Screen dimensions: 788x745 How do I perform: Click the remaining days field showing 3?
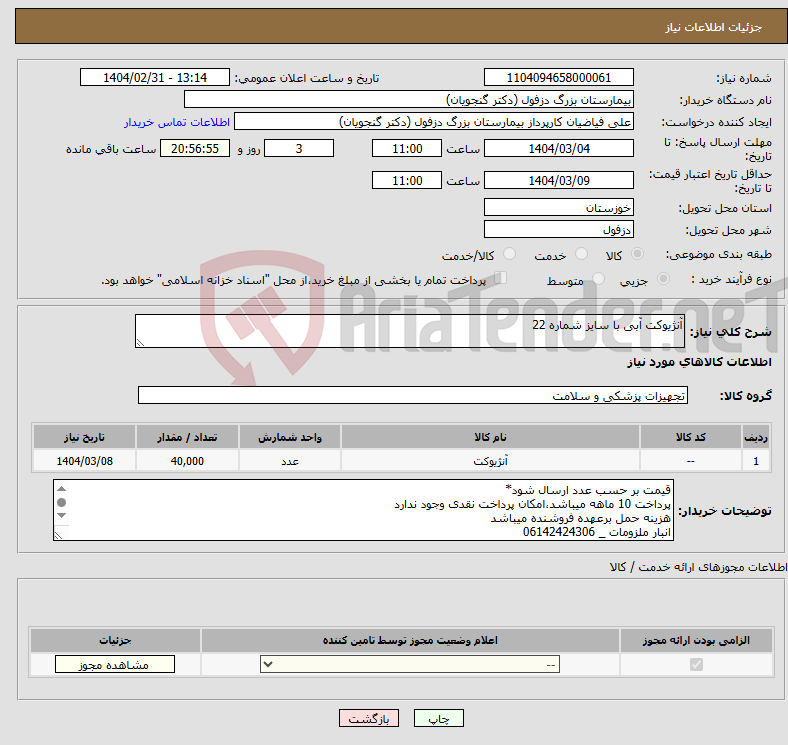[x=299, y=148]
